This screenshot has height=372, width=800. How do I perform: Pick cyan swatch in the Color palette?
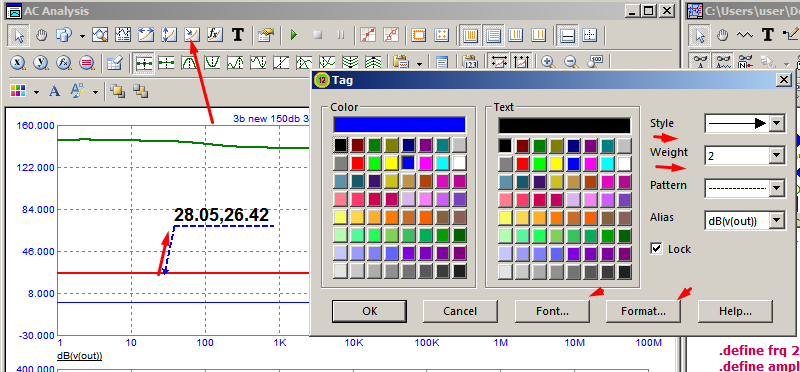click(x=443, y=163)
